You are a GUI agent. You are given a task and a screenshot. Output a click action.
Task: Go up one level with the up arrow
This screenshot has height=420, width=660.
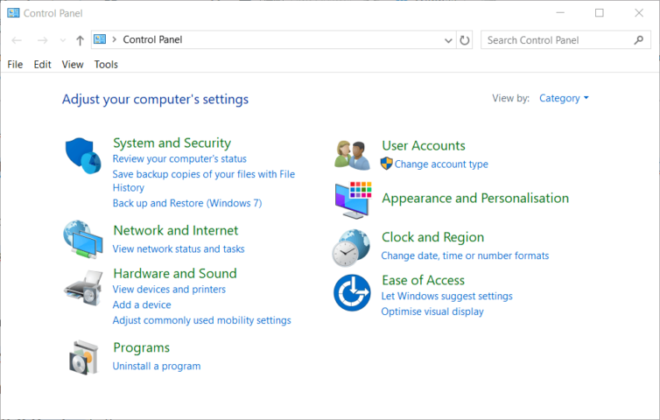pyautogui.click(x=80, y=40)
